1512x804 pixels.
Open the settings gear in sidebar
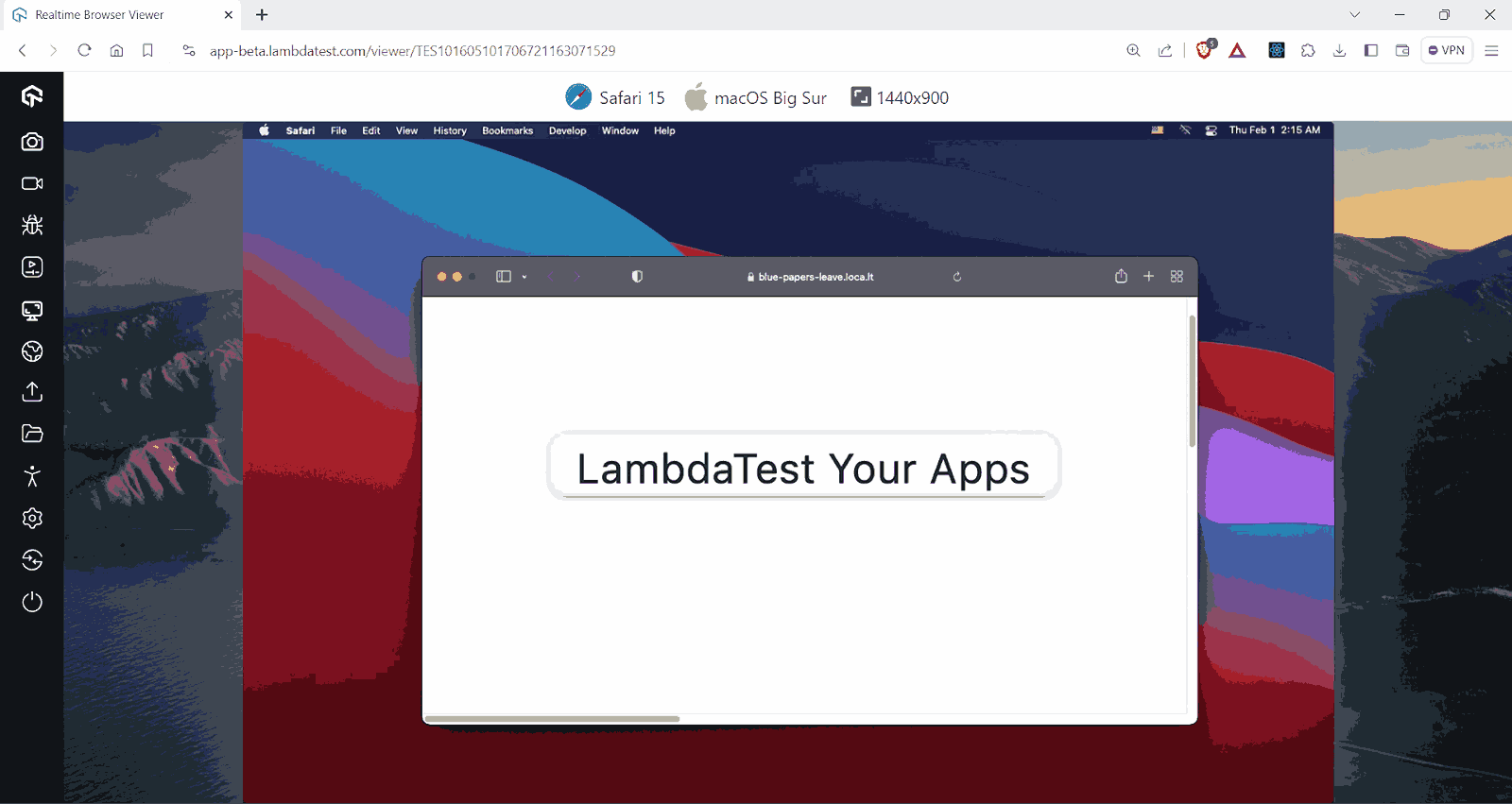tap(32, 518)
